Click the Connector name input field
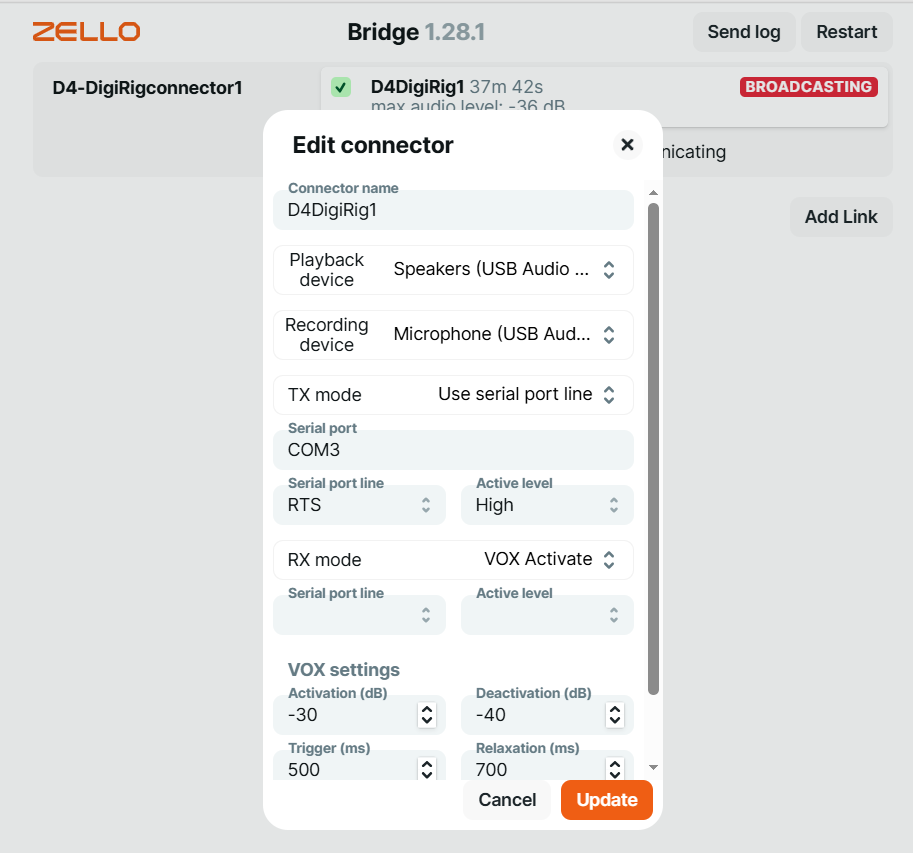 [453, 210]
